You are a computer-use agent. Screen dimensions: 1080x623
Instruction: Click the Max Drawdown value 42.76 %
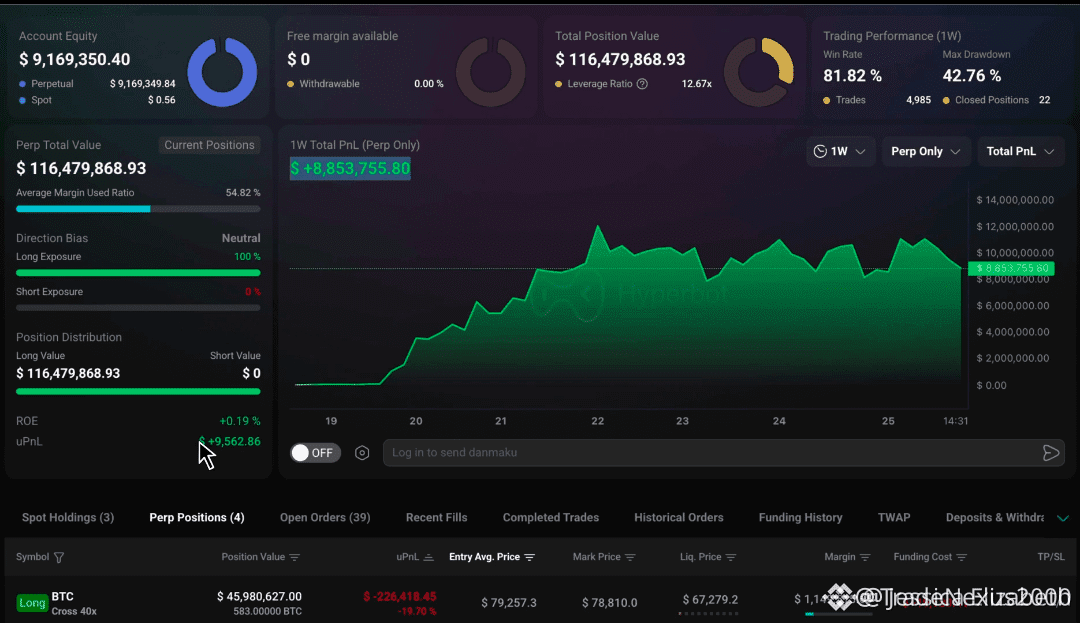[972, 76]
